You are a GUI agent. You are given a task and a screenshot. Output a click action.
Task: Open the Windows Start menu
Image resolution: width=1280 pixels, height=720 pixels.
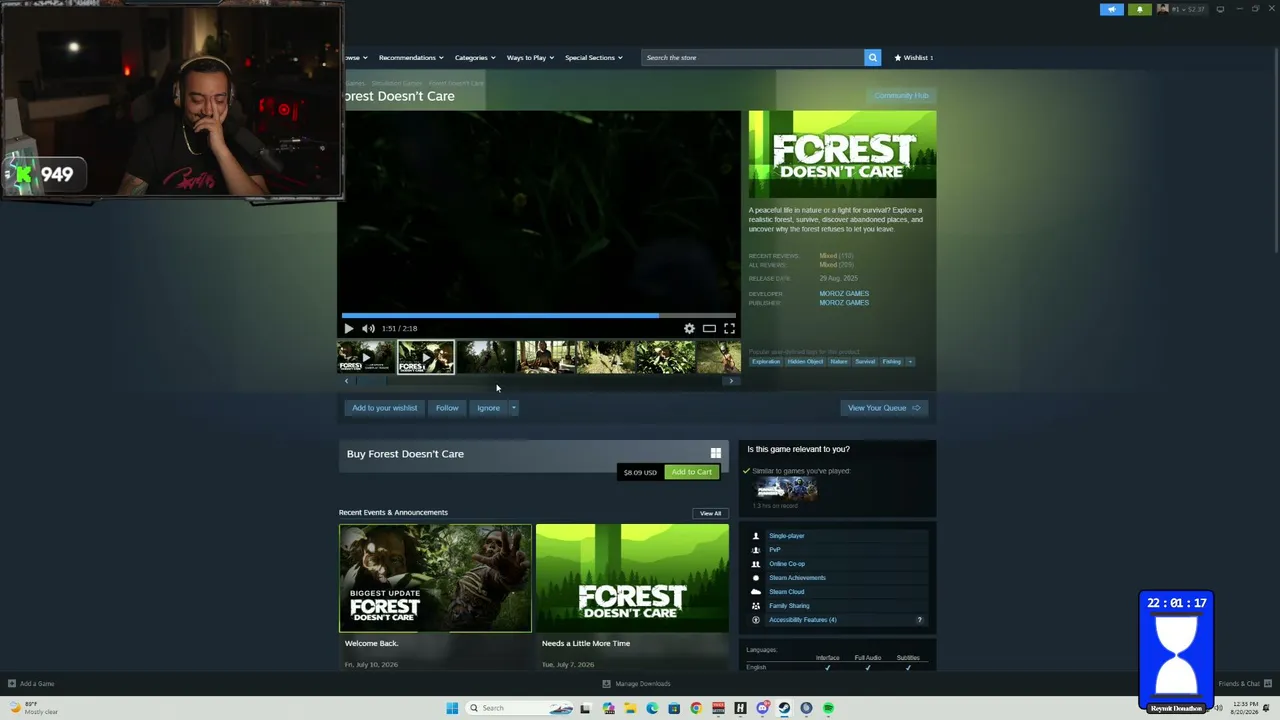tap(452, 708)
